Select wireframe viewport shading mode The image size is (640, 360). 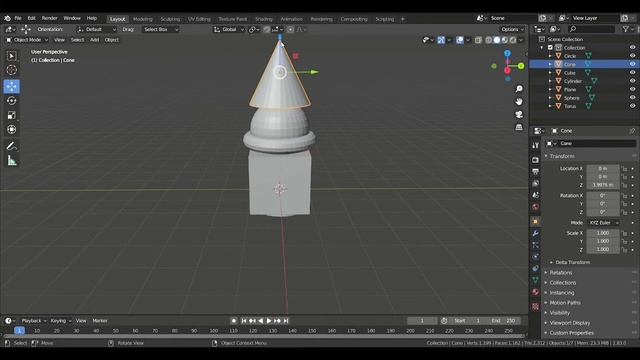click(489, 40)
